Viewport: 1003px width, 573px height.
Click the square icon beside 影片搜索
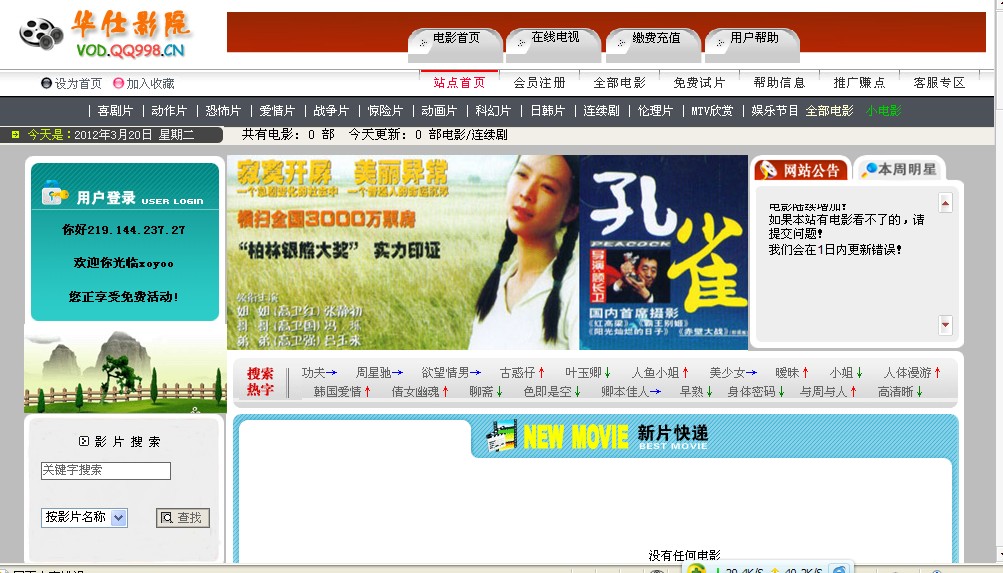(x=84, y=441)
